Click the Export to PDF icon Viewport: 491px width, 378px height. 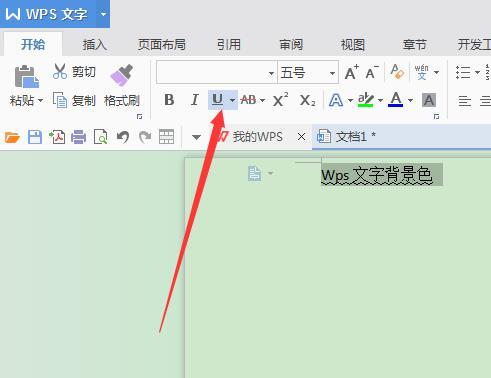(x=57, y=137)
